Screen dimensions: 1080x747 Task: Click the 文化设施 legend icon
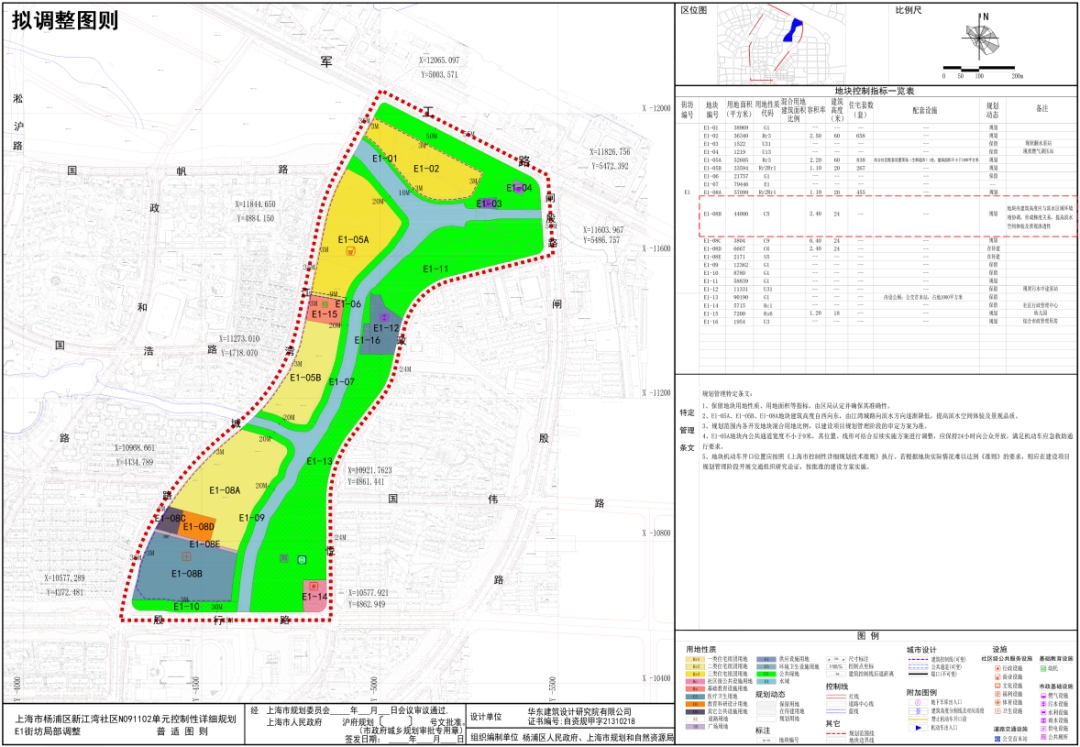tap(997, 686)
